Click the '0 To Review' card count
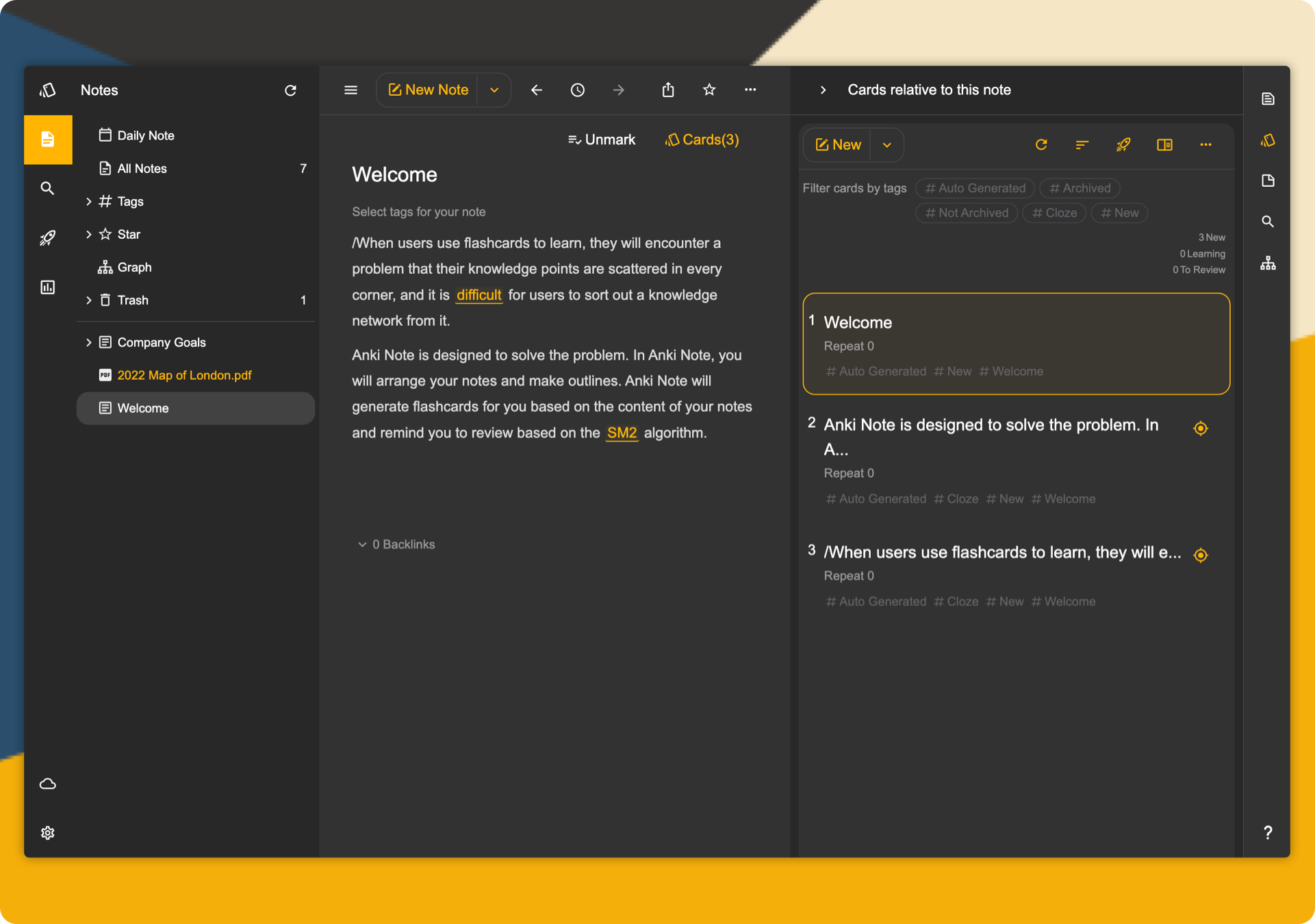This screenshot has height=924, width=1315. [1199, 270]
